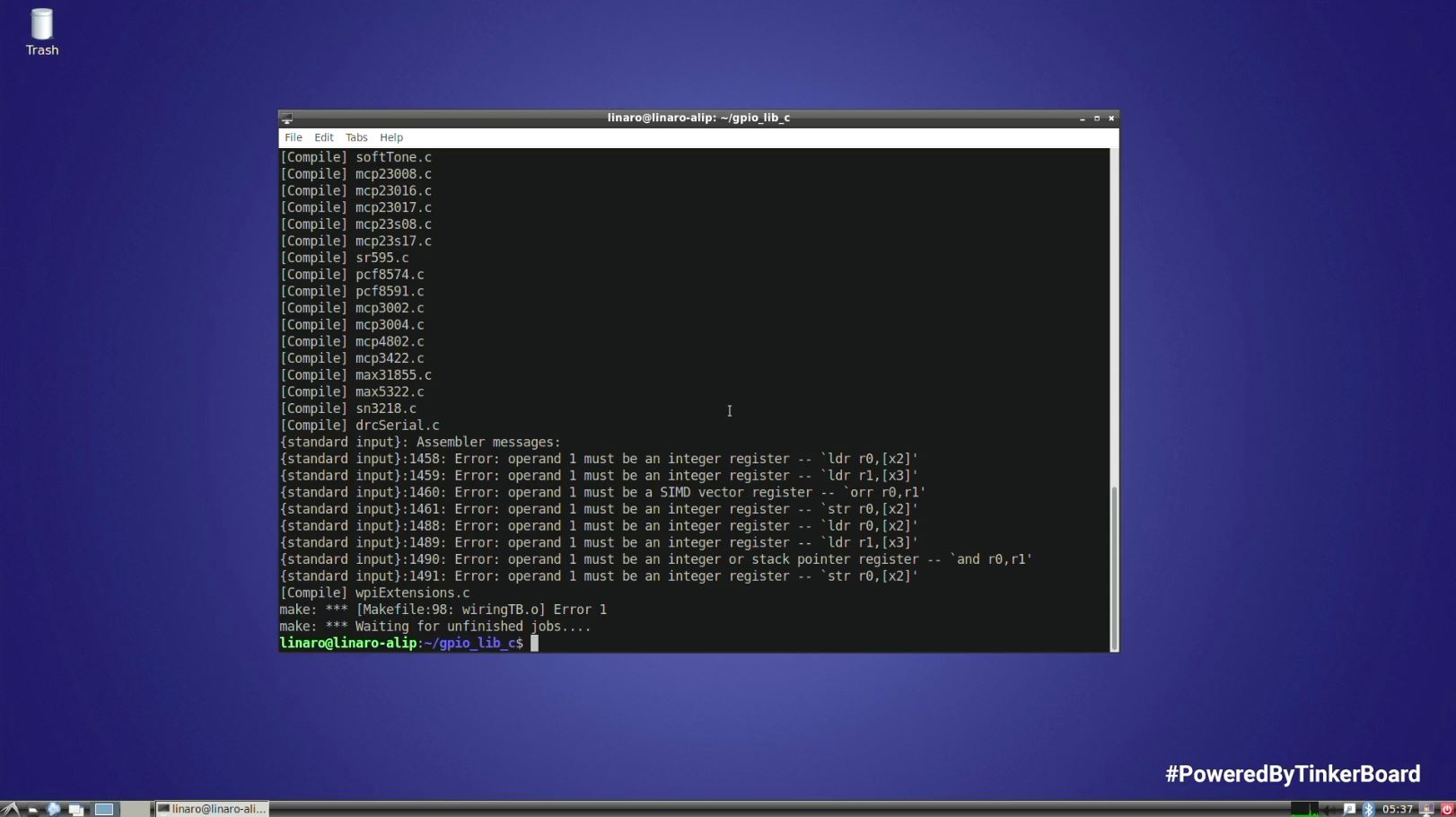
Task: Open the Help menu
Action: point(391,137)
